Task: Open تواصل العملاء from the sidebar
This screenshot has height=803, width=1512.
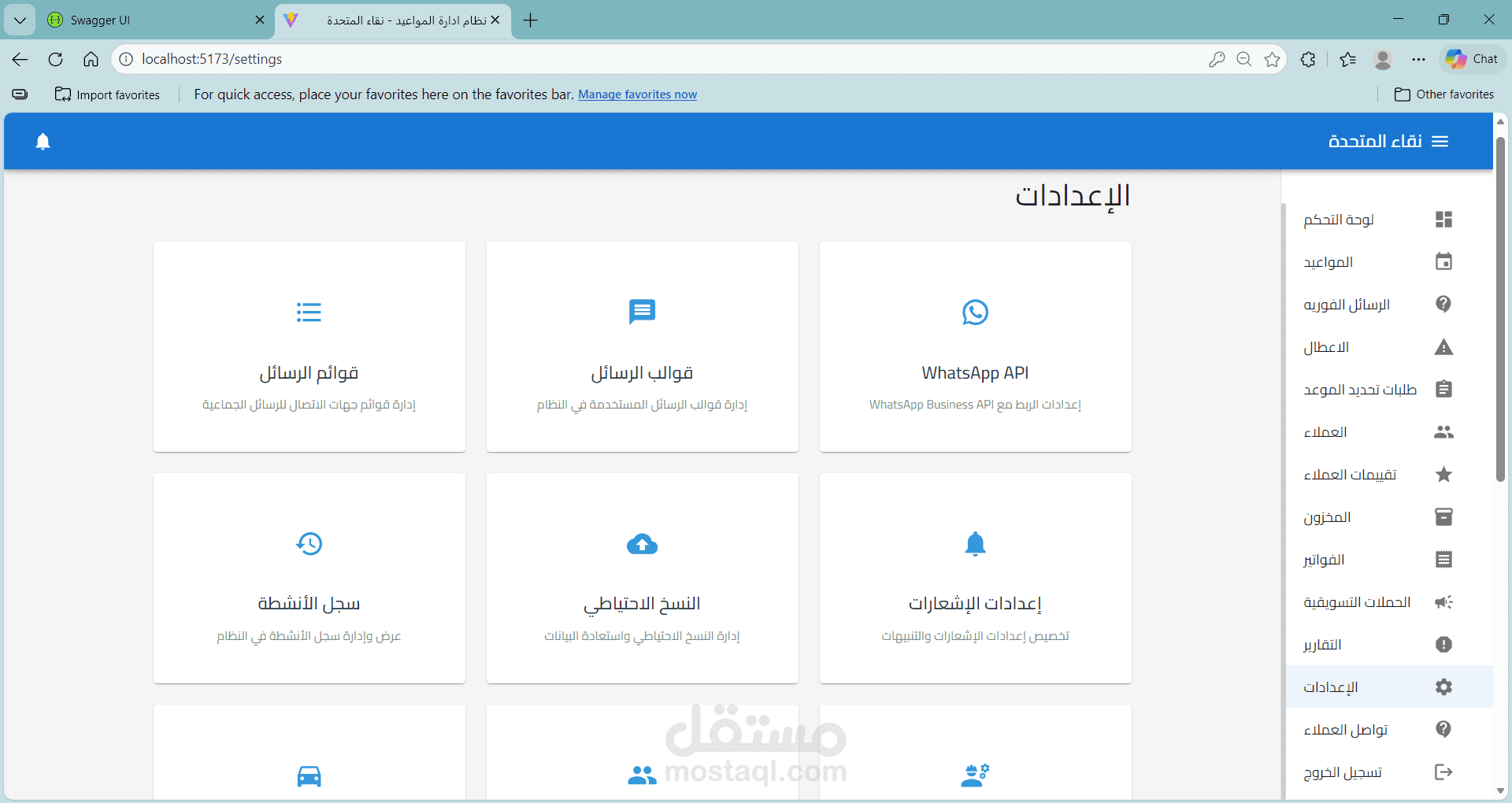Action: pos(1389,730)
